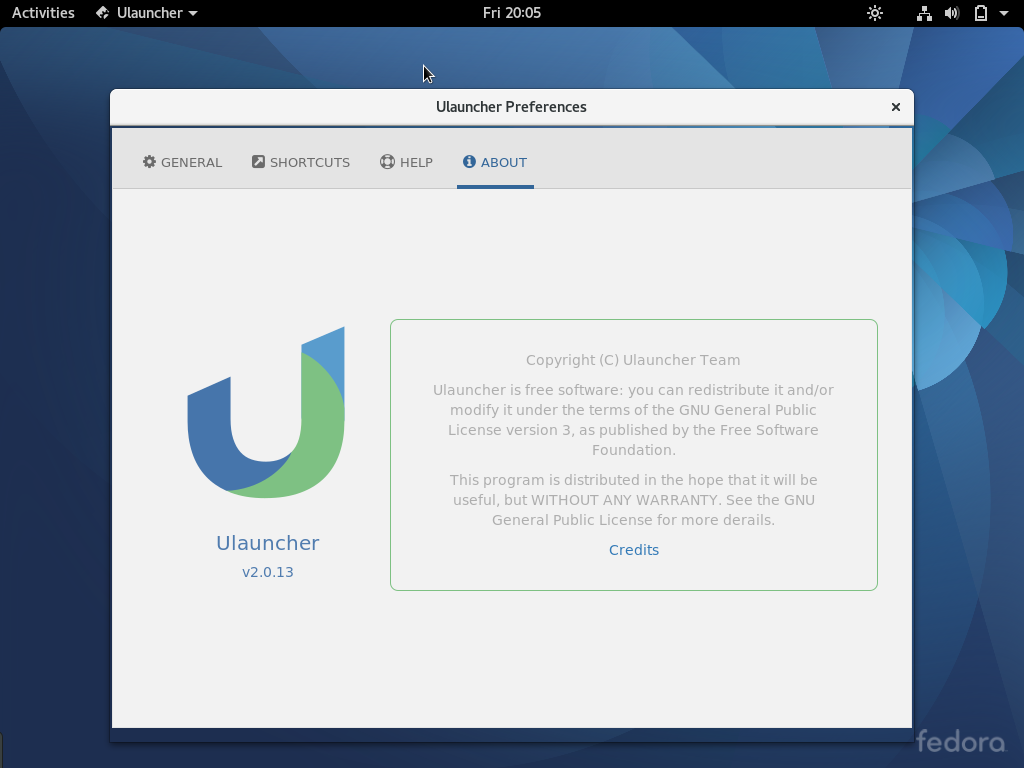Image resolution: width=1024 pixels, height=768 pixels.
Task: Click the Help lifebuoy icon
Action: coord(387,161)
